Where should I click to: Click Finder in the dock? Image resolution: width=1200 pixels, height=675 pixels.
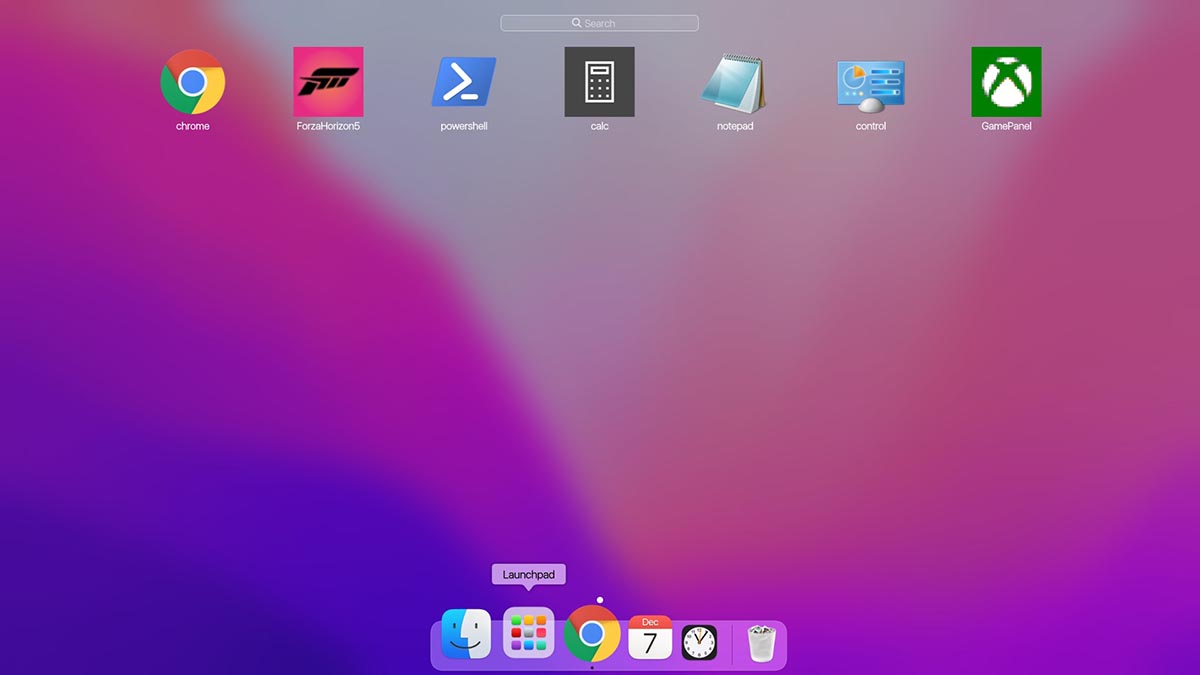click(466, 634)
